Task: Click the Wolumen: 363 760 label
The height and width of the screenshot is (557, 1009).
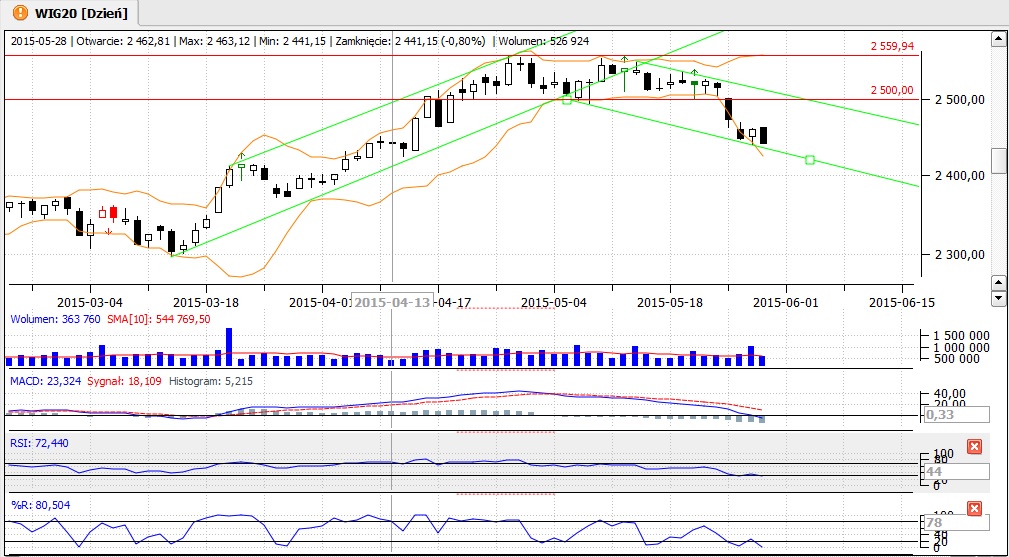Action: tap(55, 318)
